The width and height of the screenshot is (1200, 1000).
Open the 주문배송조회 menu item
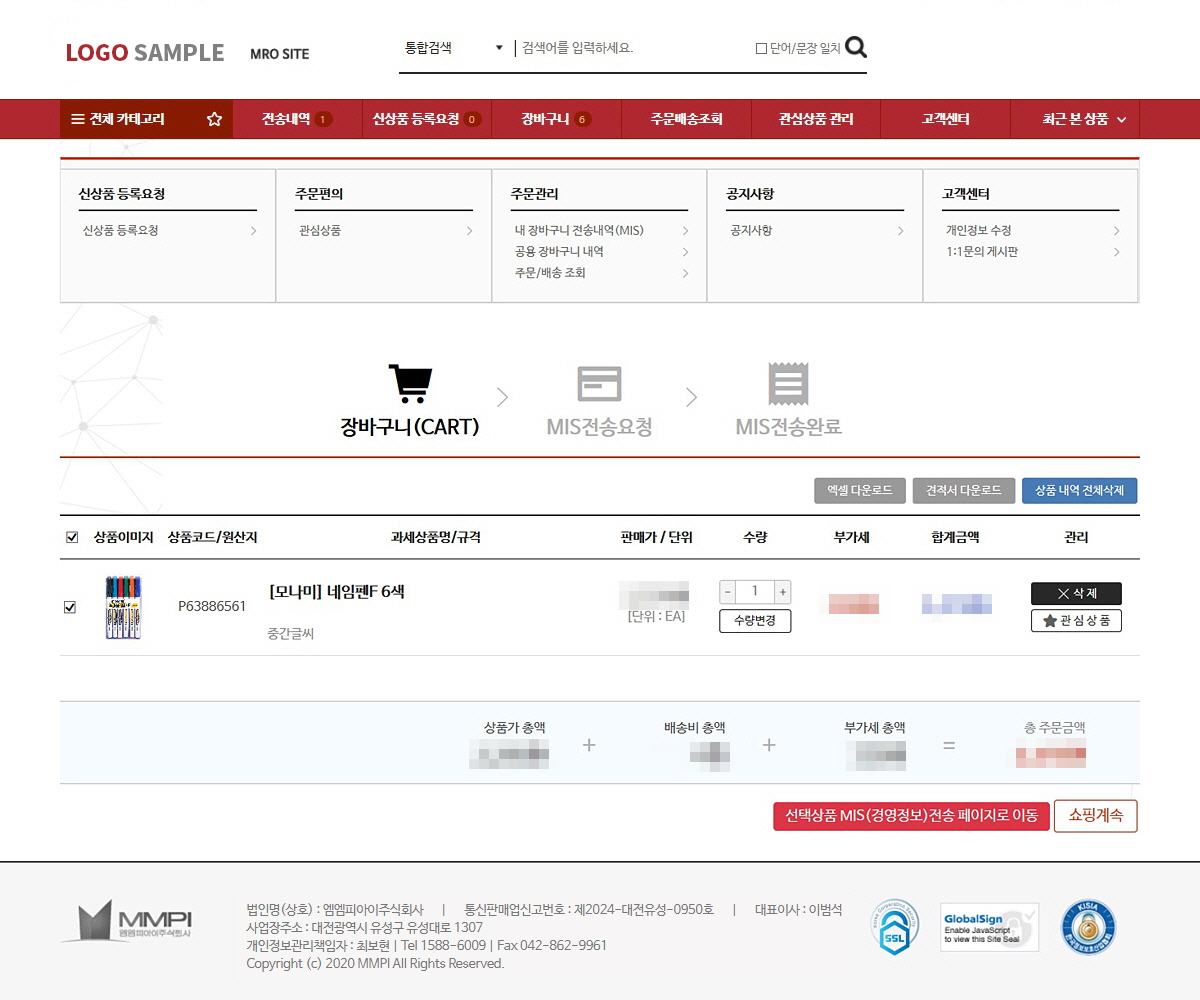coord(686,119)
